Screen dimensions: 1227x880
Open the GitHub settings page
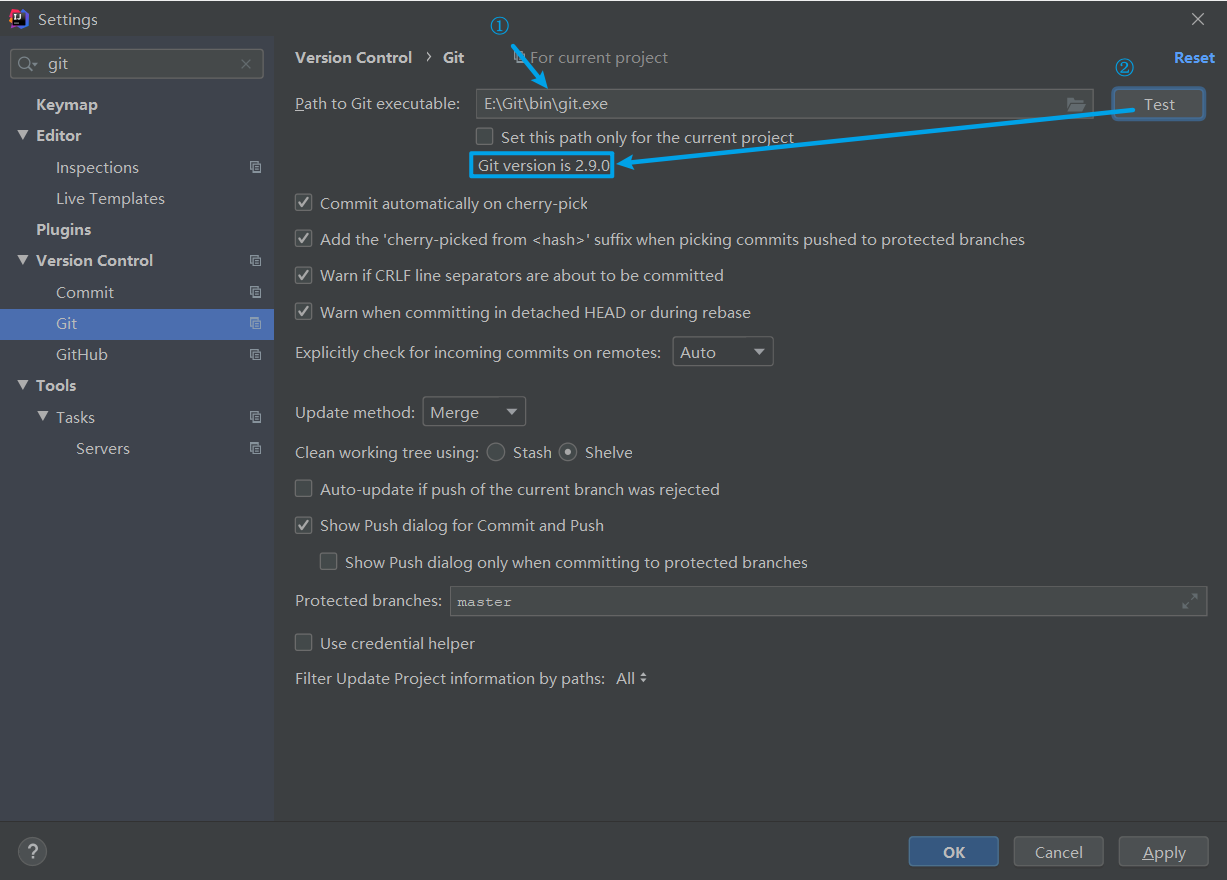coord(82,354)
